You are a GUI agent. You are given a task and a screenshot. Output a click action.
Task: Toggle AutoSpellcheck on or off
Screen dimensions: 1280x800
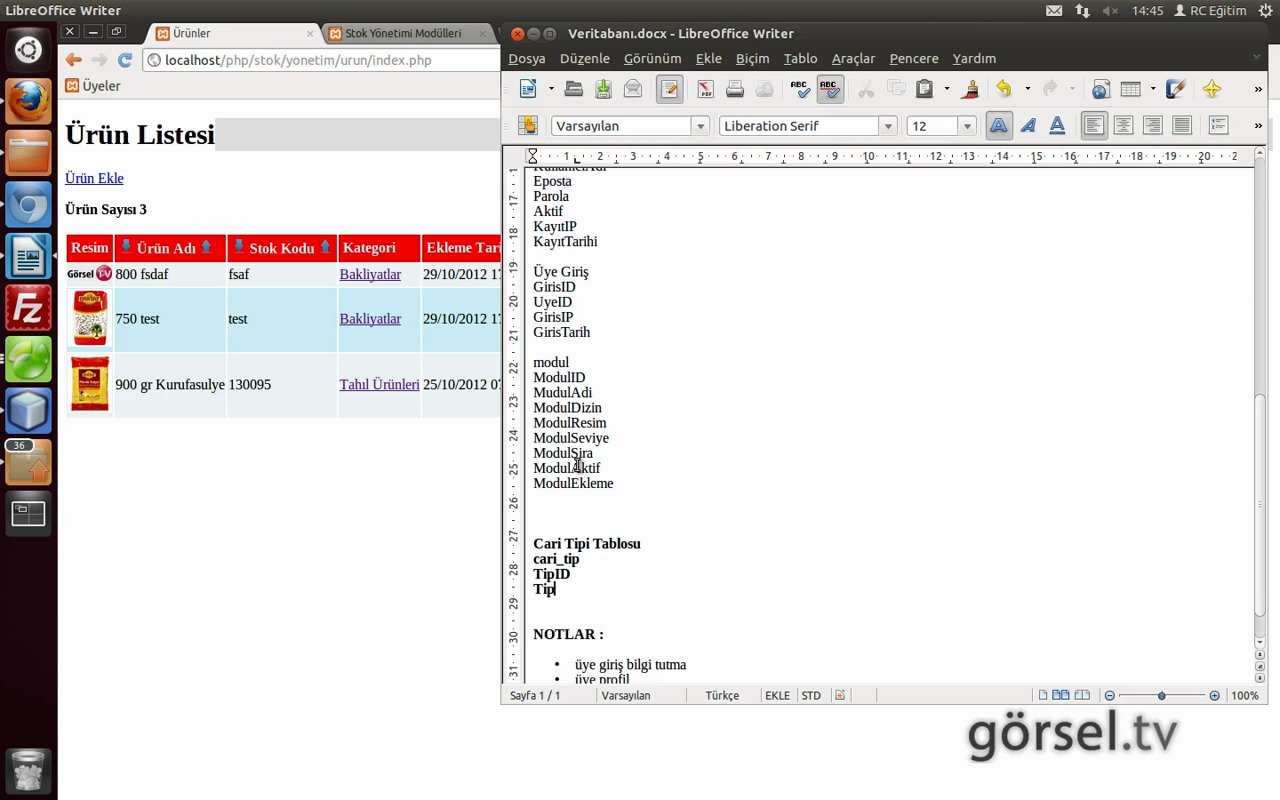(x=830, y=89)
